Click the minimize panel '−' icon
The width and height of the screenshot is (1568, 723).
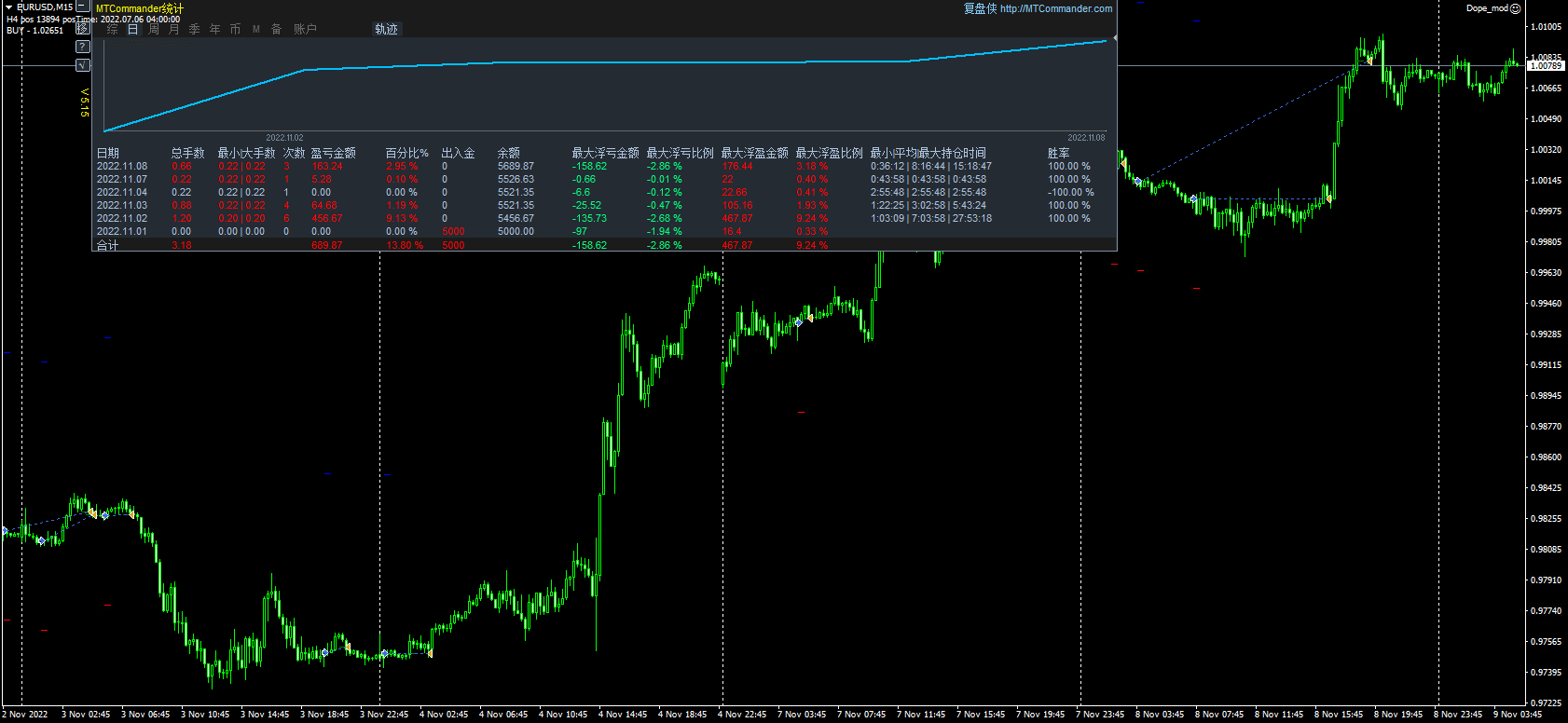82,7
